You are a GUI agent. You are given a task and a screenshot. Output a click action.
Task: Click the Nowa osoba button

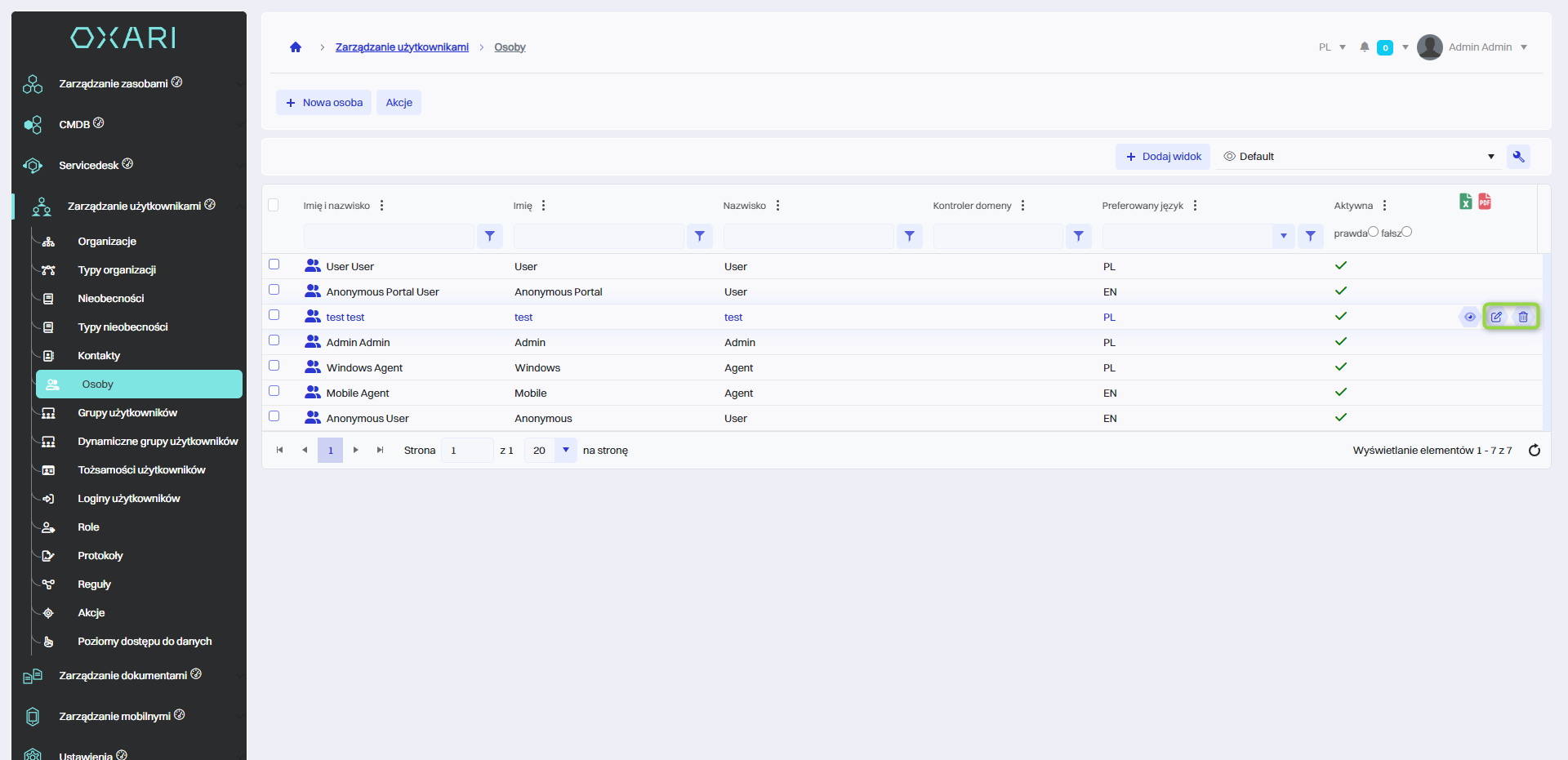coord(324,103)
